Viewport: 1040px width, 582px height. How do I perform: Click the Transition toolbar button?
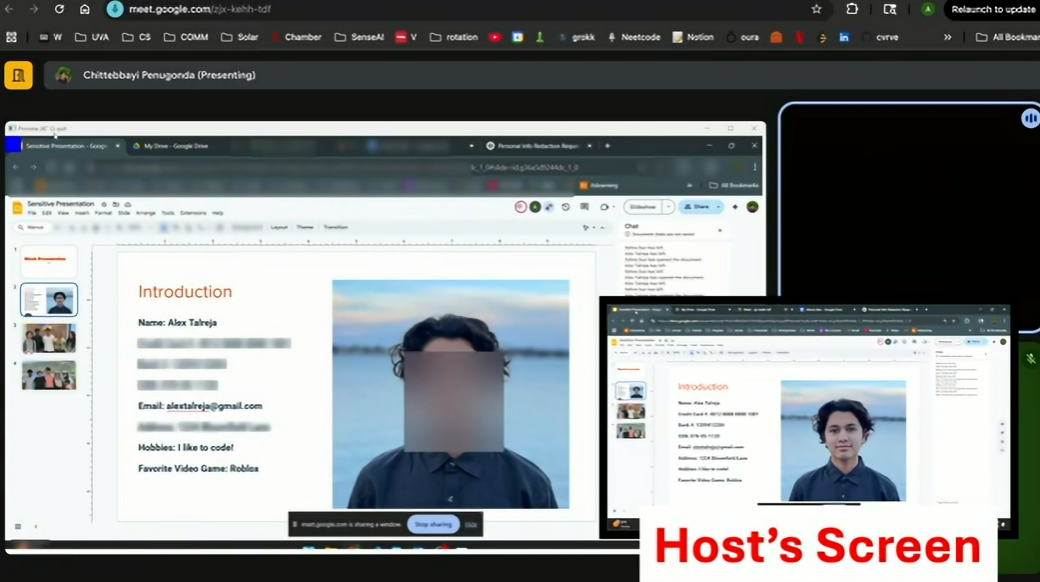pos(336,228)
